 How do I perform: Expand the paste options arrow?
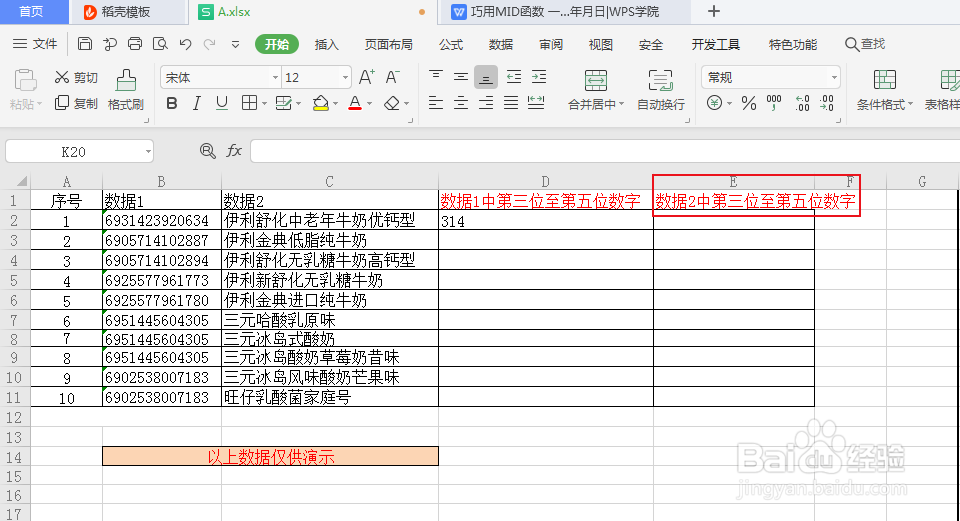[x=40, y=104]
